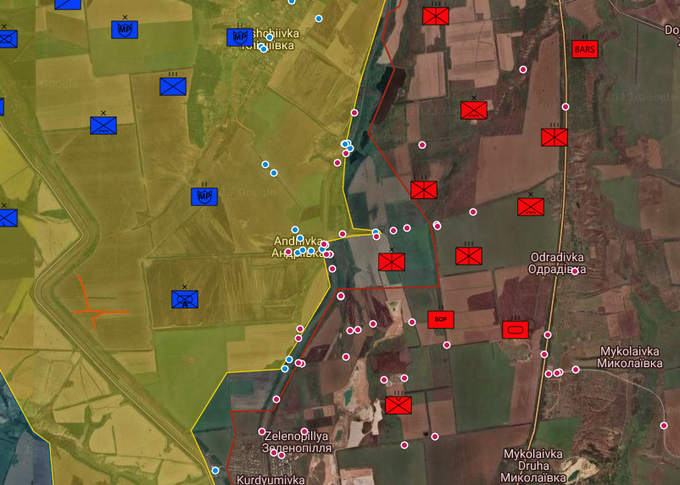Click the Ishchiivka place label

(269, 39)
